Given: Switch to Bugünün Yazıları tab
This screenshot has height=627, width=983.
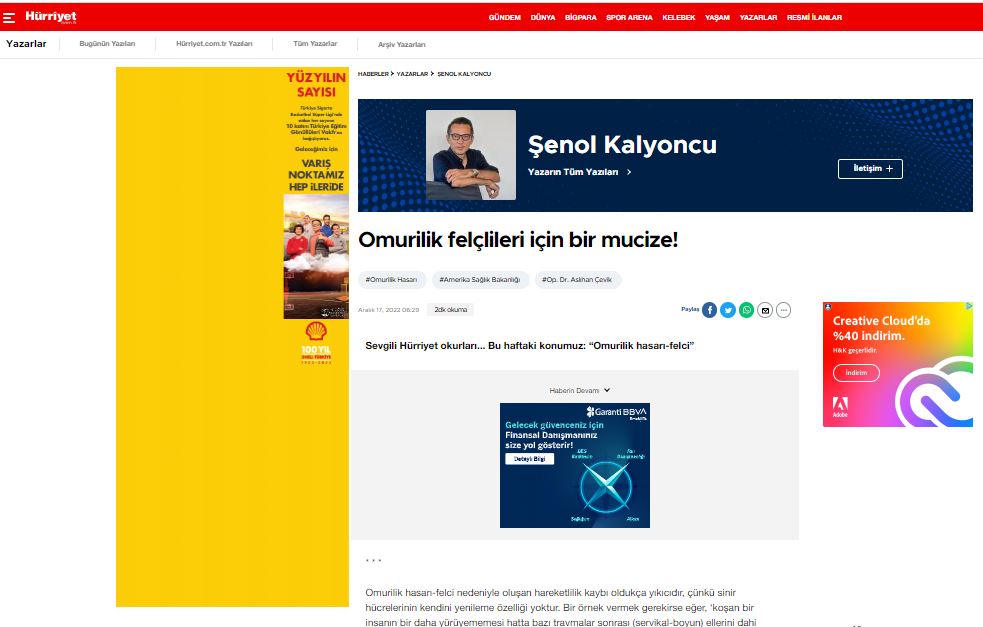Looking at the screenshot, I should coord(107,44).
